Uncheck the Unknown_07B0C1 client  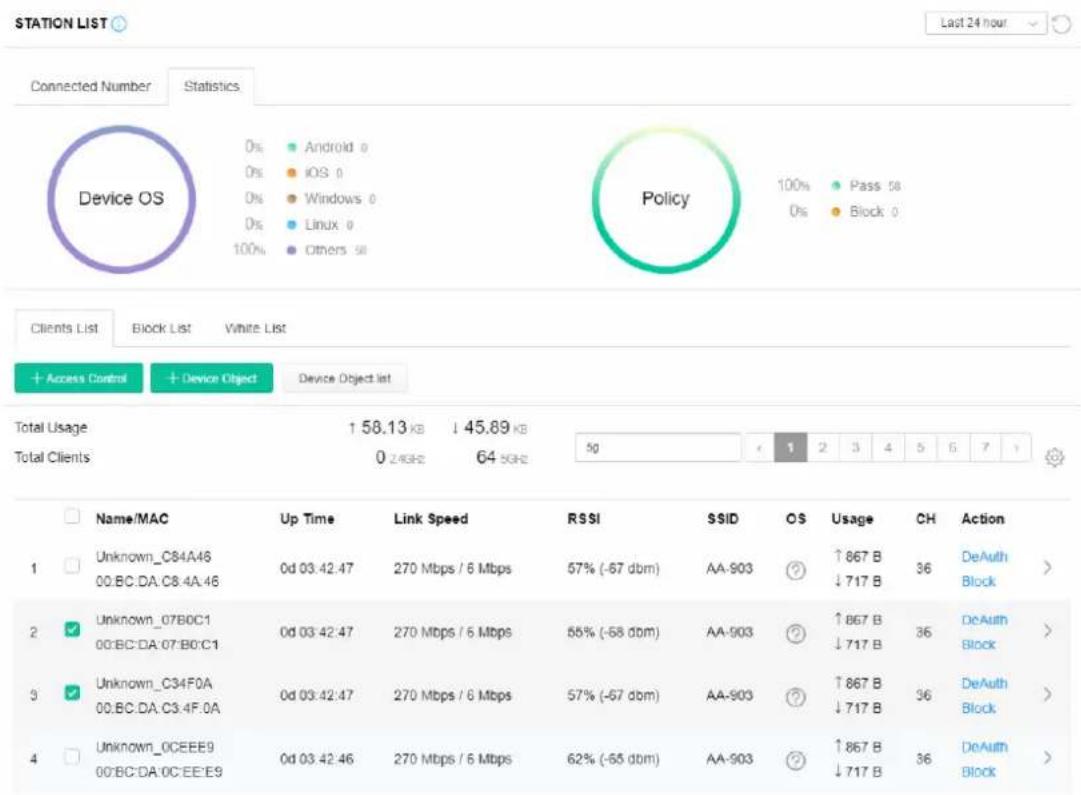coord(72,629)
